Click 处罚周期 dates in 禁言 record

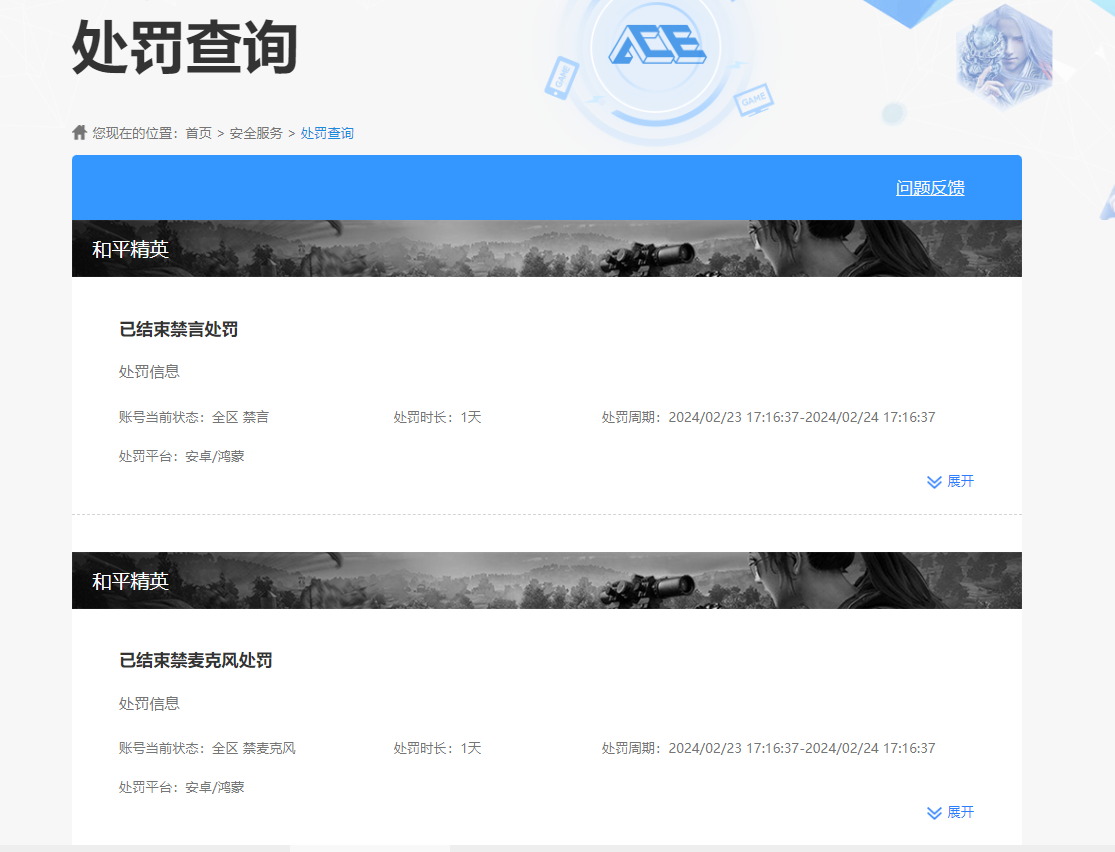coord(768,417)
